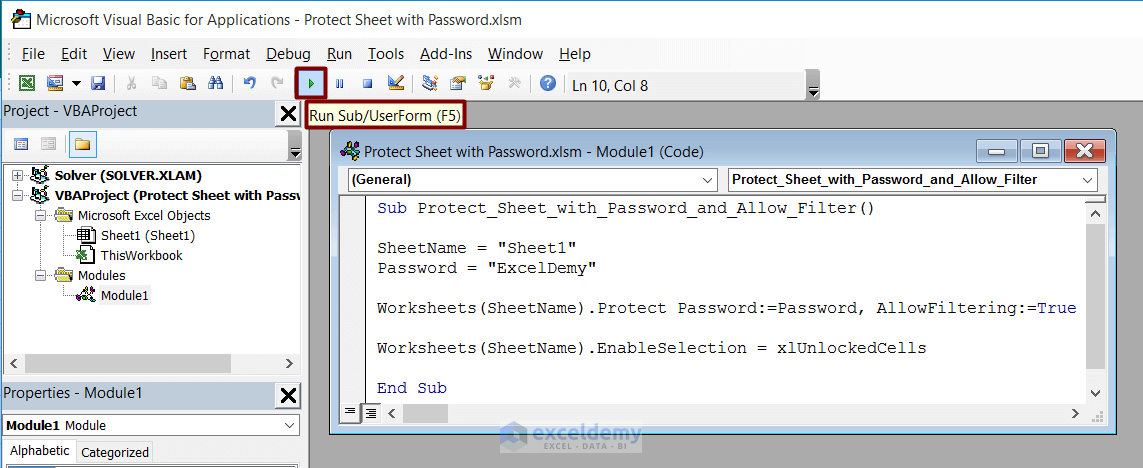Open Find with the binoculars icon

pyautogui.click(x=215, y=84)
